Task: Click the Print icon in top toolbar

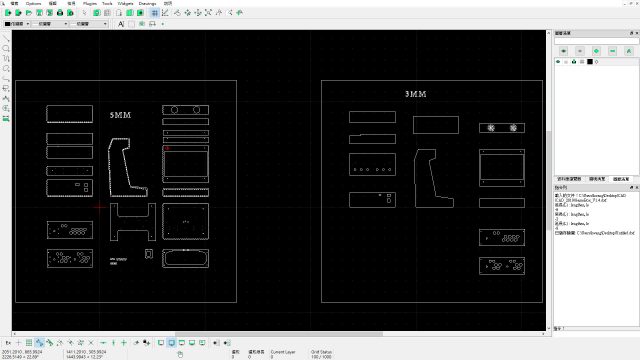Action: [x=60, y=13]
